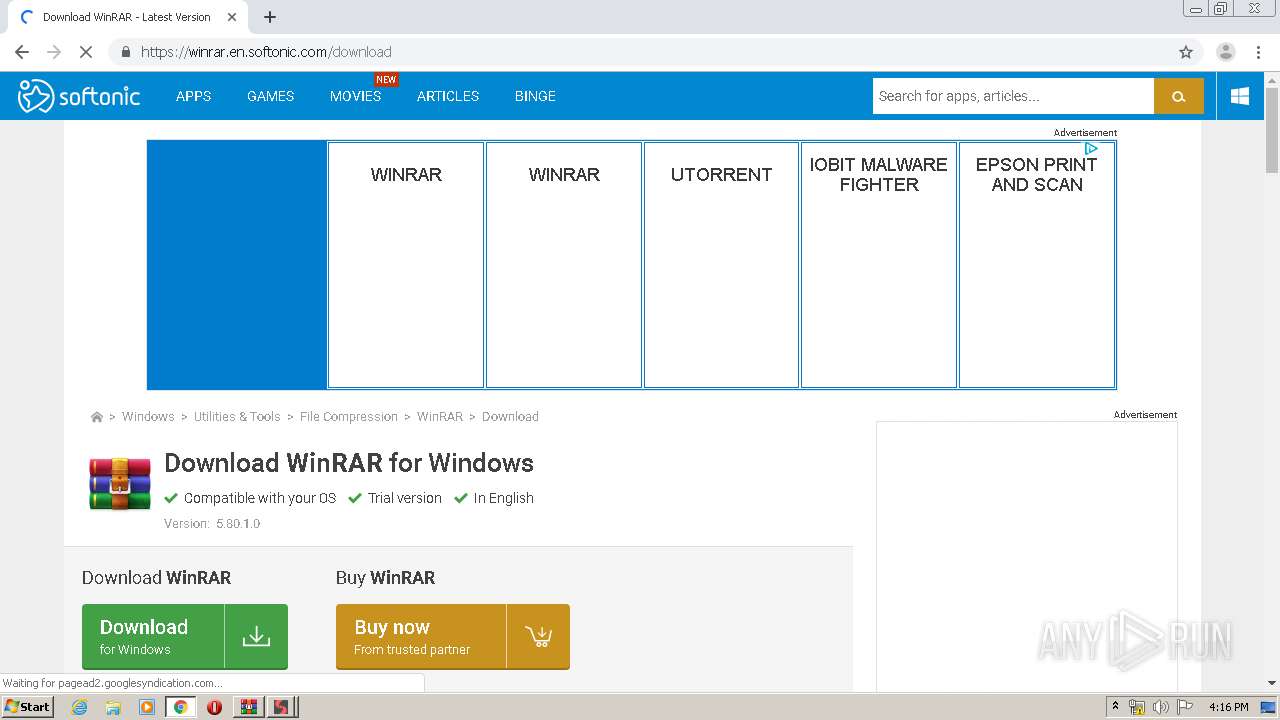The width and height of the screenshot is (1280, 720).
Task: Switch to Chrome in taskbar
Action: click(181, 707)
